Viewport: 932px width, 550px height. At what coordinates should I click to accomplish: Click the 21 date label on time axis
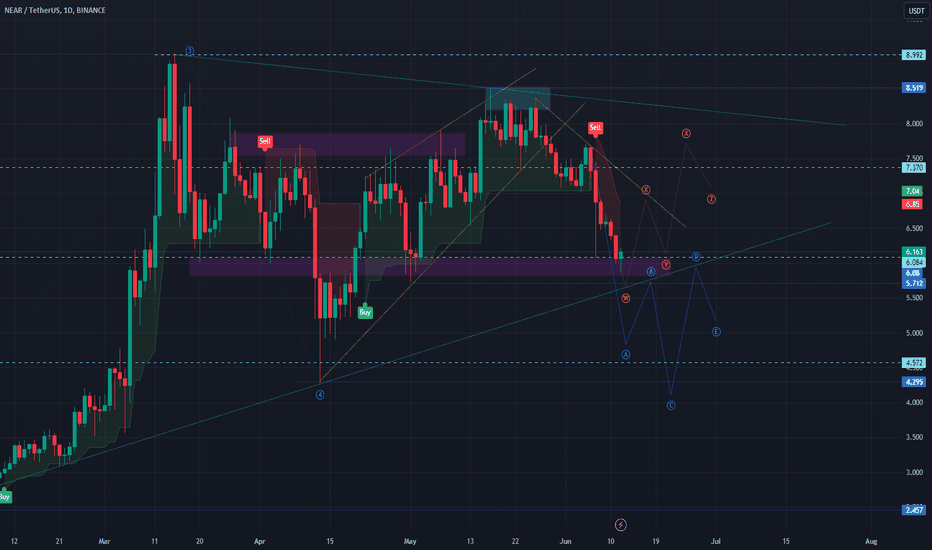[59, 542]
